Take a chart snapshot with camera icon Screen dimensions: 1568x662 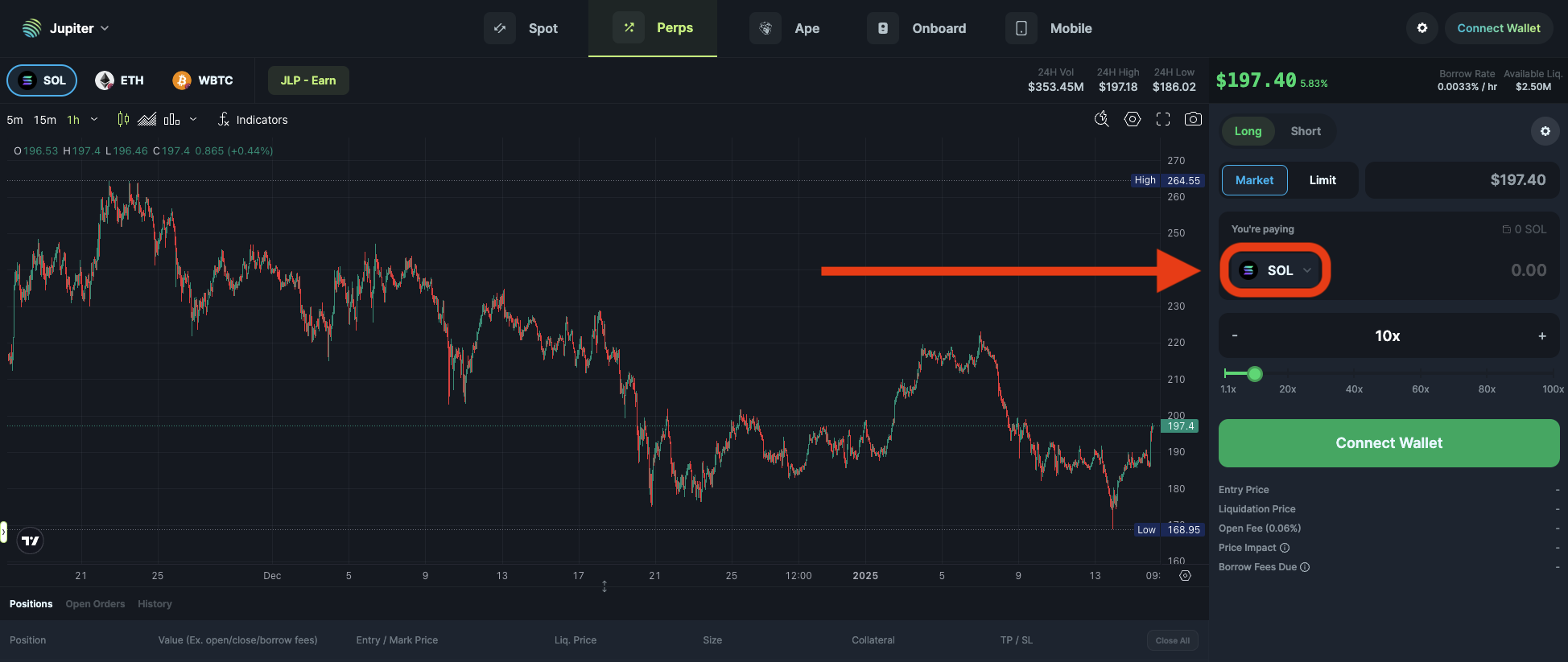pos(1193,119)
